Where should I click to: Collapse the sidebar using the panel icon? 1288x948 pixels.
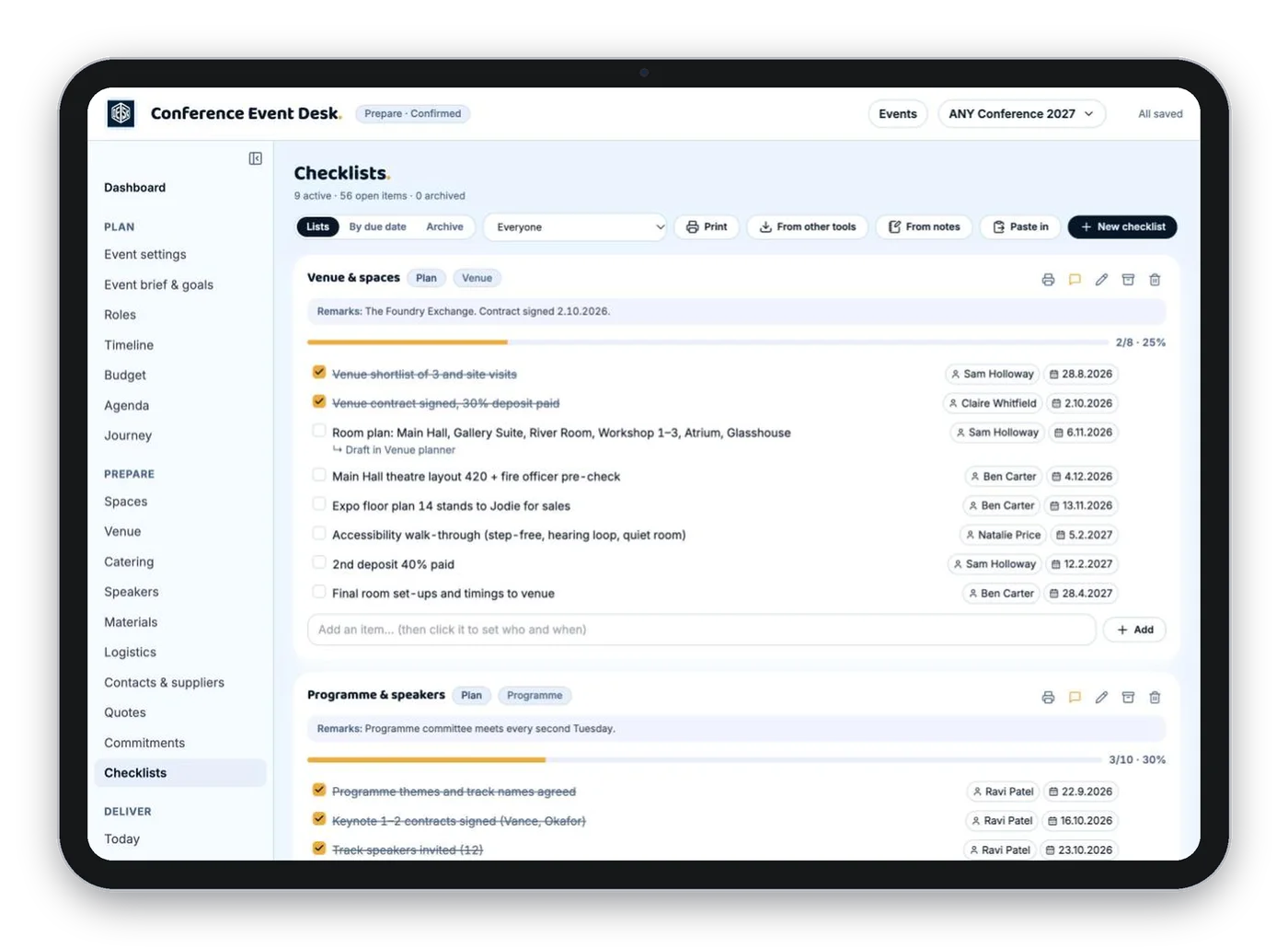pos(256,158)
